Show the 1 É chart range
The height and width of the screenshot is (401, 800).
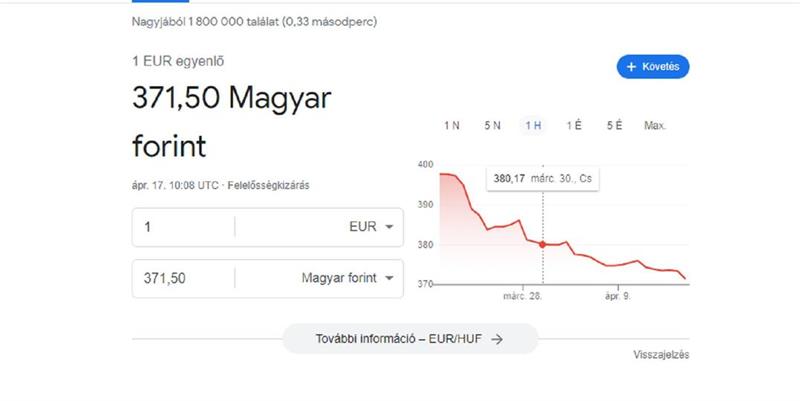(574, 126)
